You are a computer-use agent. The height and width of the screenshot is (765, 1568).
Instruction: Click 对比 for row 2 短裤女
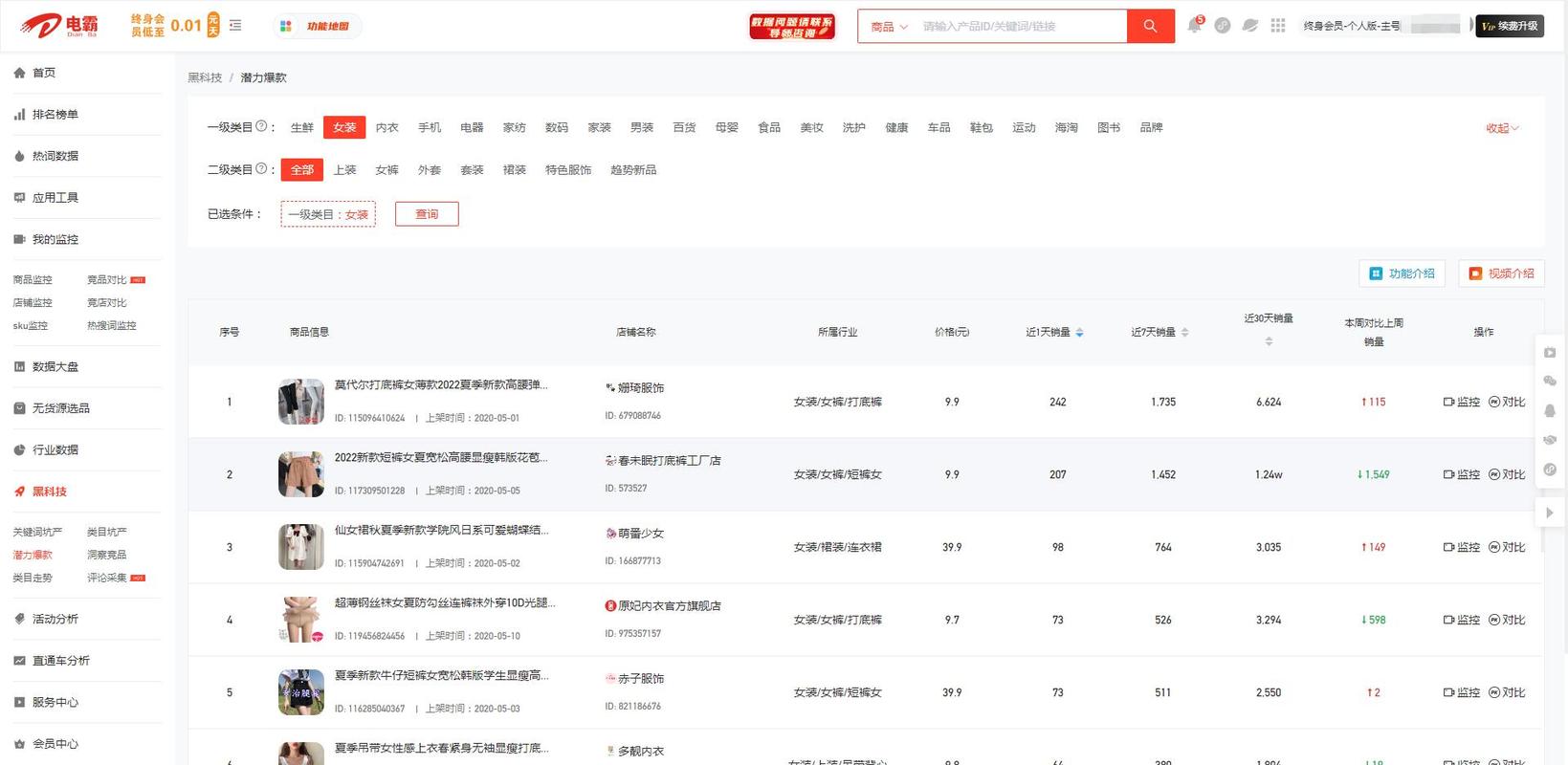pyautogui.click(x=1507, y=474)
